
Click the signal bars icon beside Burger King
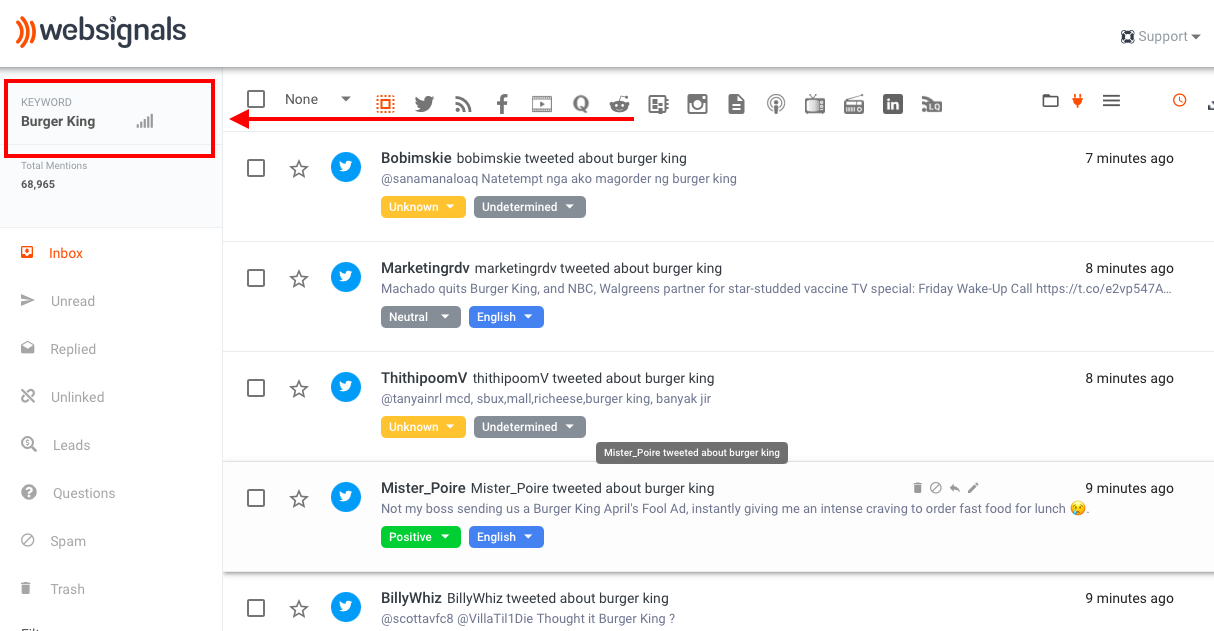(x=145, y=121)
